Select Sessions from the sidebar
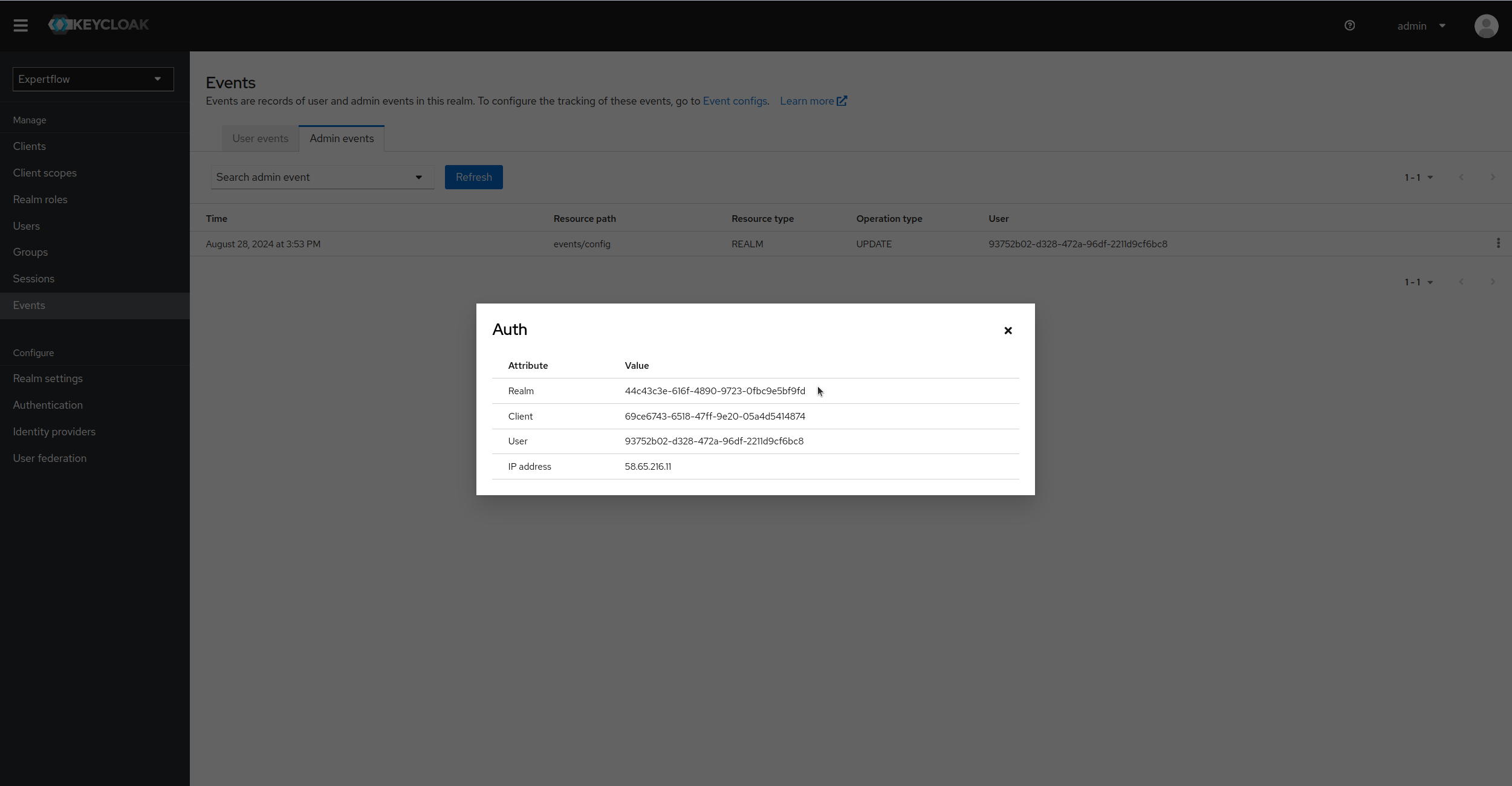 click(33, 278)
